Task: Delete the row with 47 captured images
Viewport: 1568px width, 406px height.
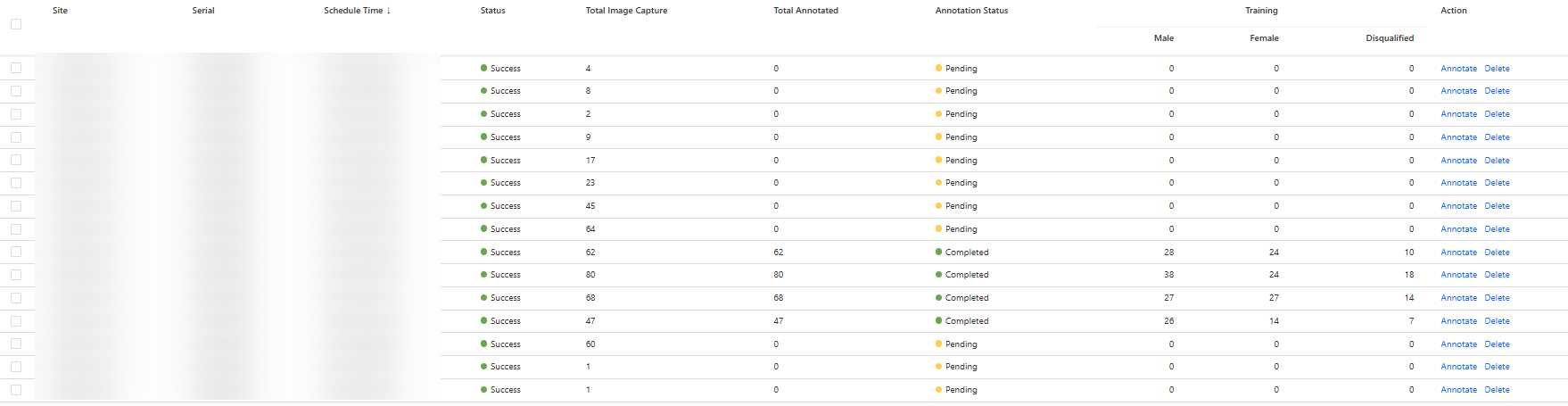Action: coord(1497,321)
